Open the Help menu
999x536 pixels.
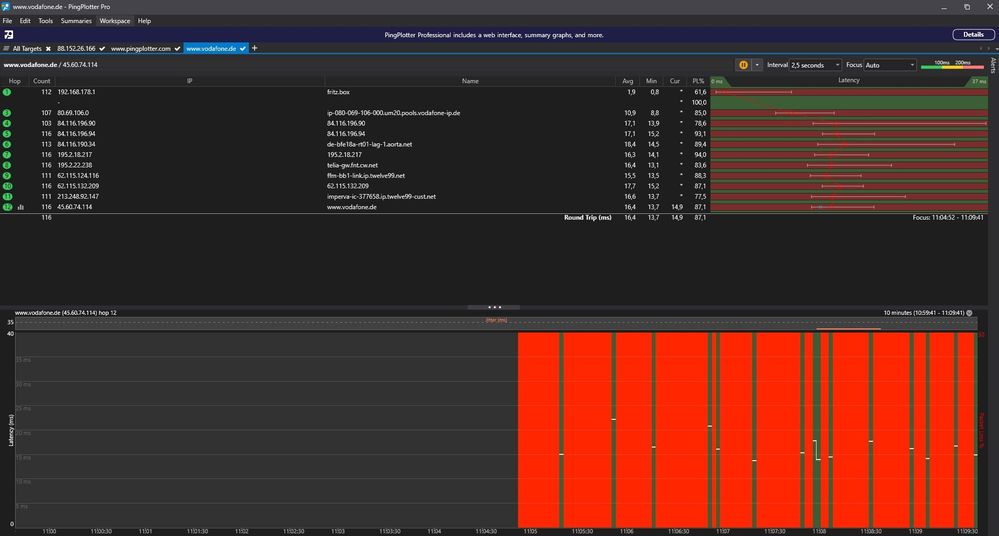145,21
